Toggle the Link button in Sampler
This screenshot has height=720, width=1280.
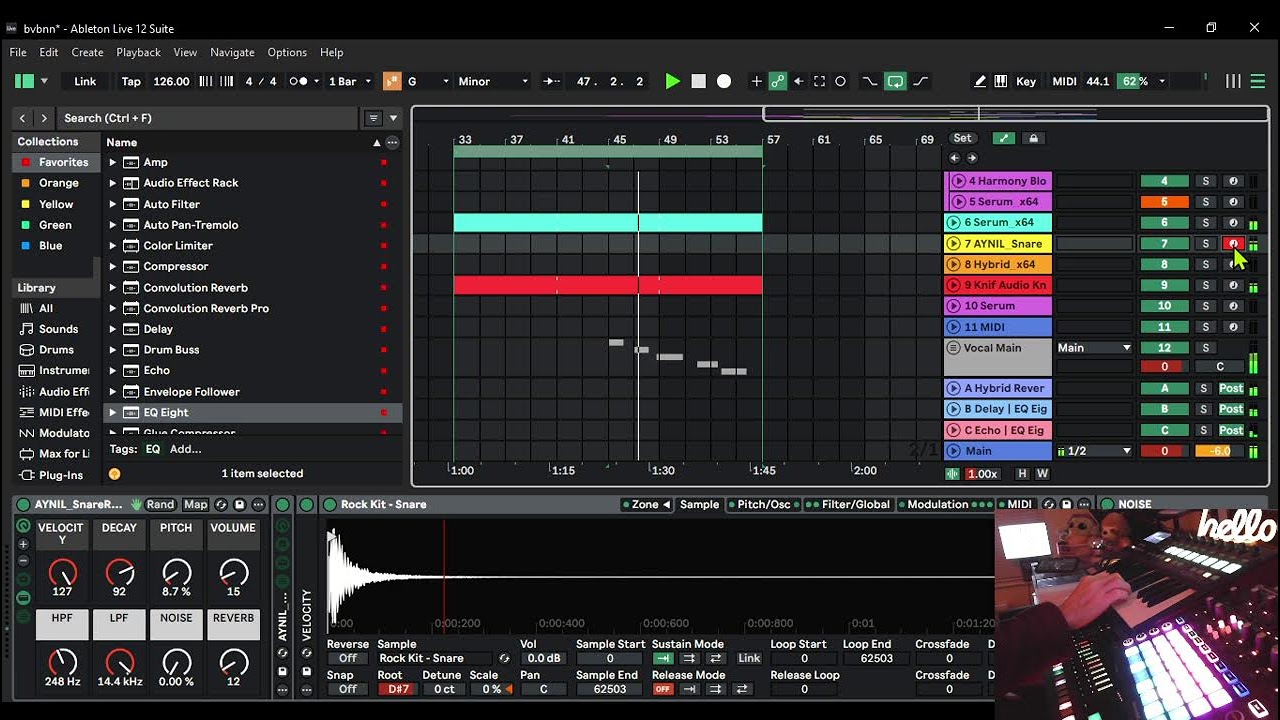[x=749, y=659]
